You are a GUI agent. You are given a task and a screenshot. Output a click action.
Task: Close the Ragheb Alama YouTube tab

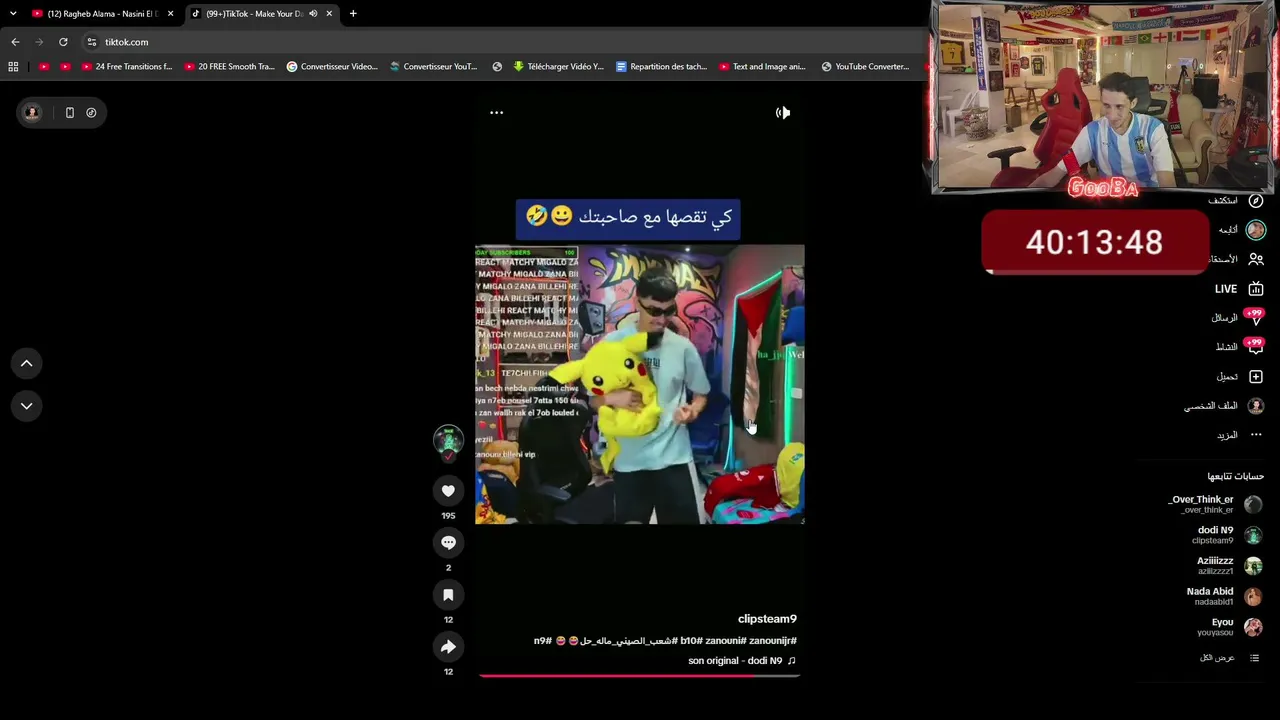(x=170, y=14)
